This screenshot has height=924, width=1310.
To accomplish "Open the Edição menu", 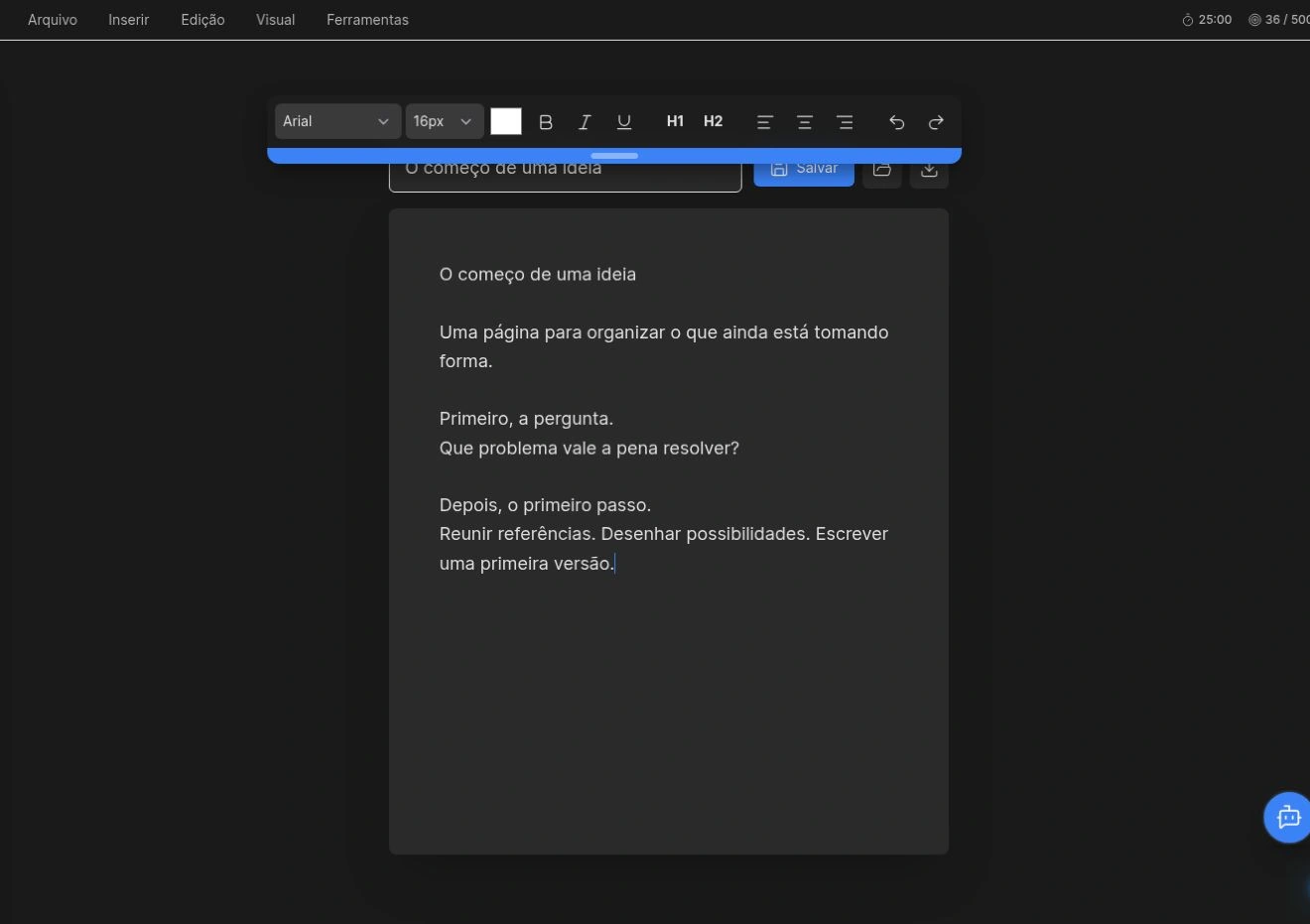I will (202, 20).
